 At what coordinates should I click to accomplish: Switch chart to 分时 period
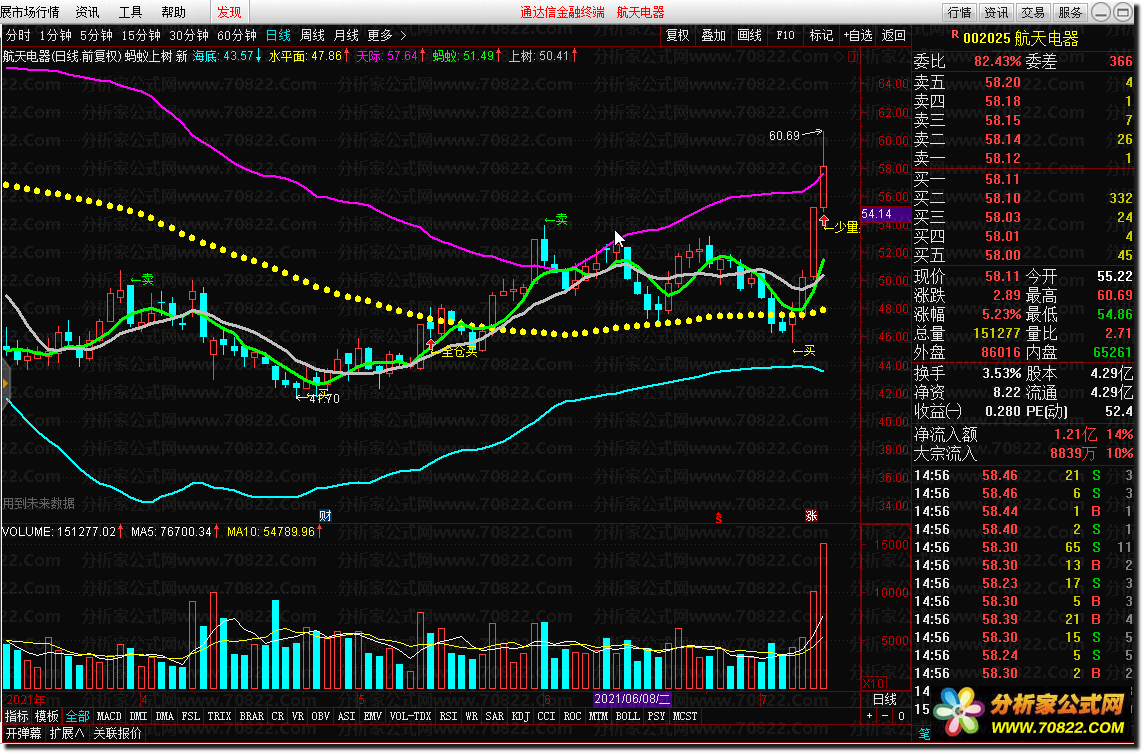click(18, 35)
